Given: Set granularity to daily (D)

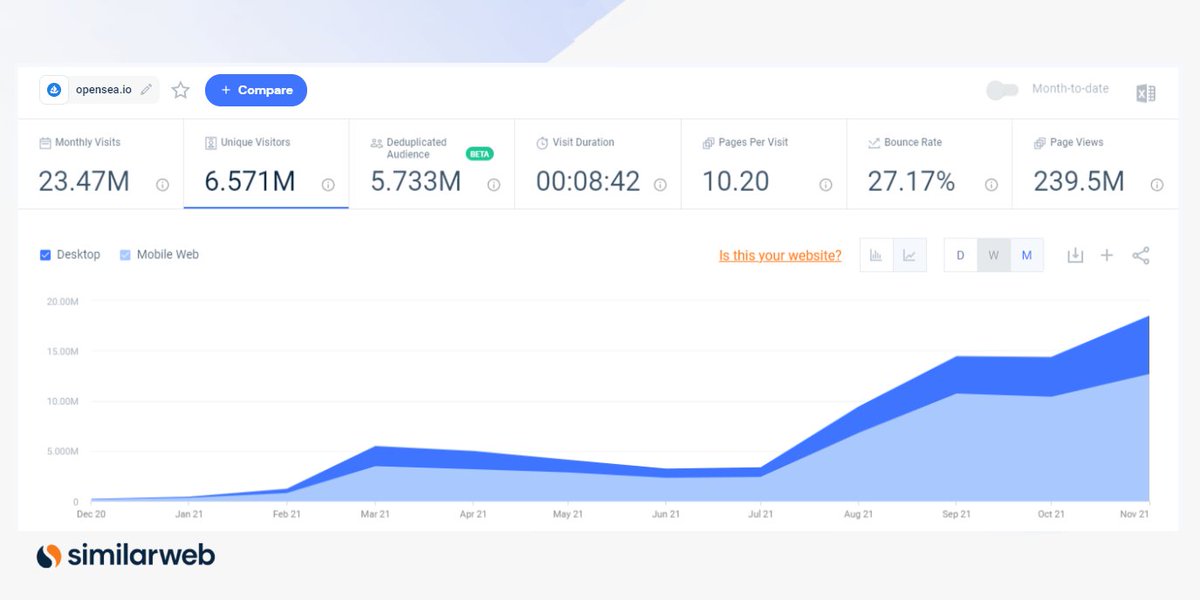Looking at the screenshot, I should click(x=960, y=255).
